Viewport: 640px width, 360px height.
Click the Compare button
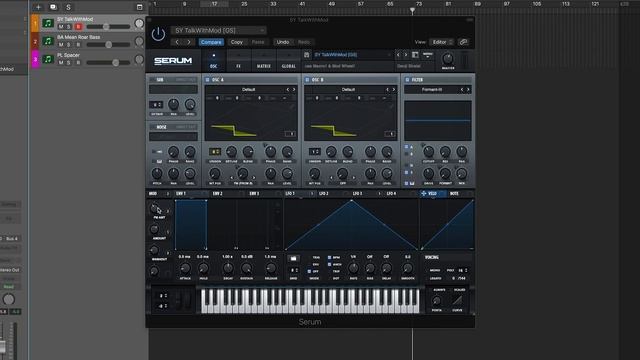tap(211, 42)
